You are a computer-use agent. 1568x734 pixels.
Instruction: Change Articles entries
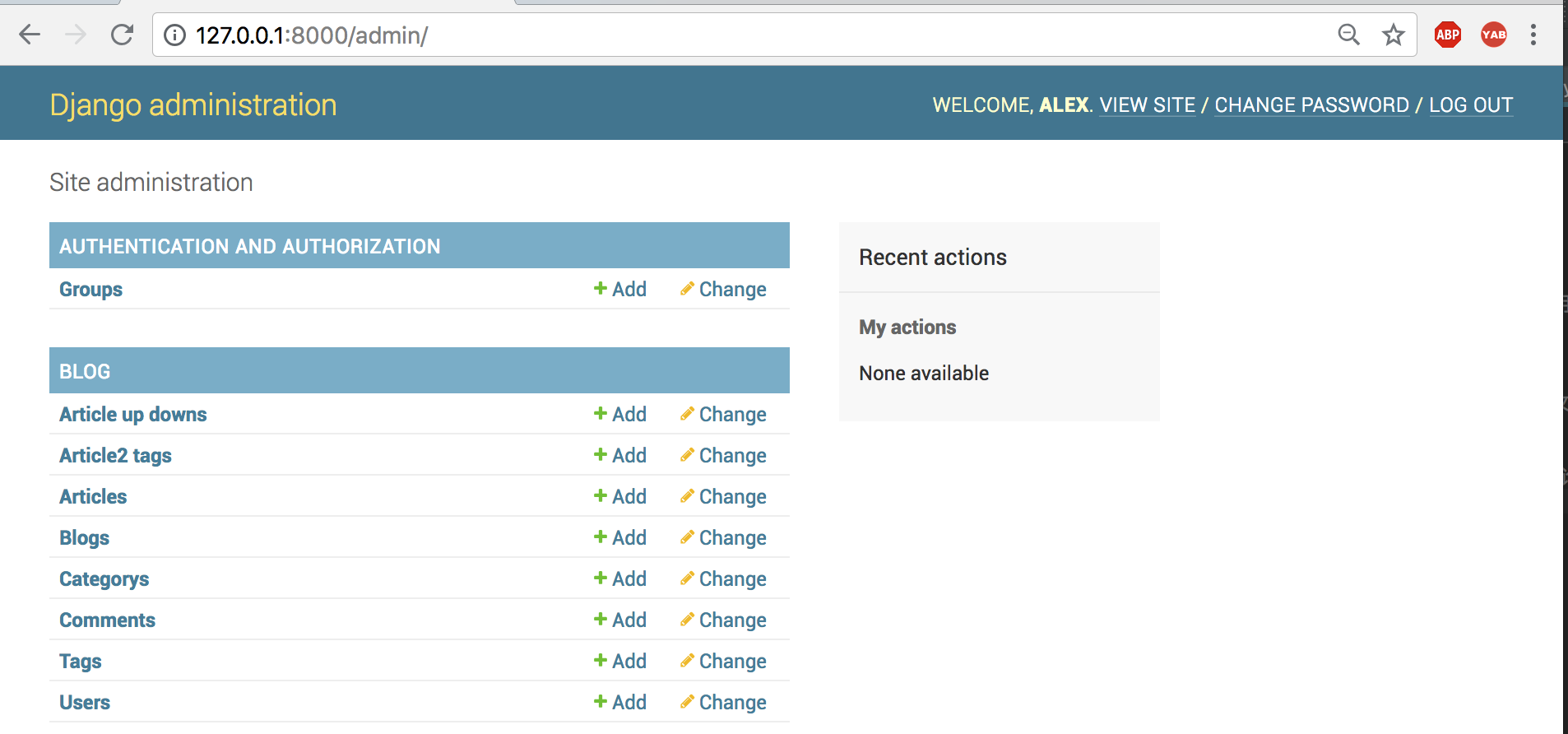723,497
